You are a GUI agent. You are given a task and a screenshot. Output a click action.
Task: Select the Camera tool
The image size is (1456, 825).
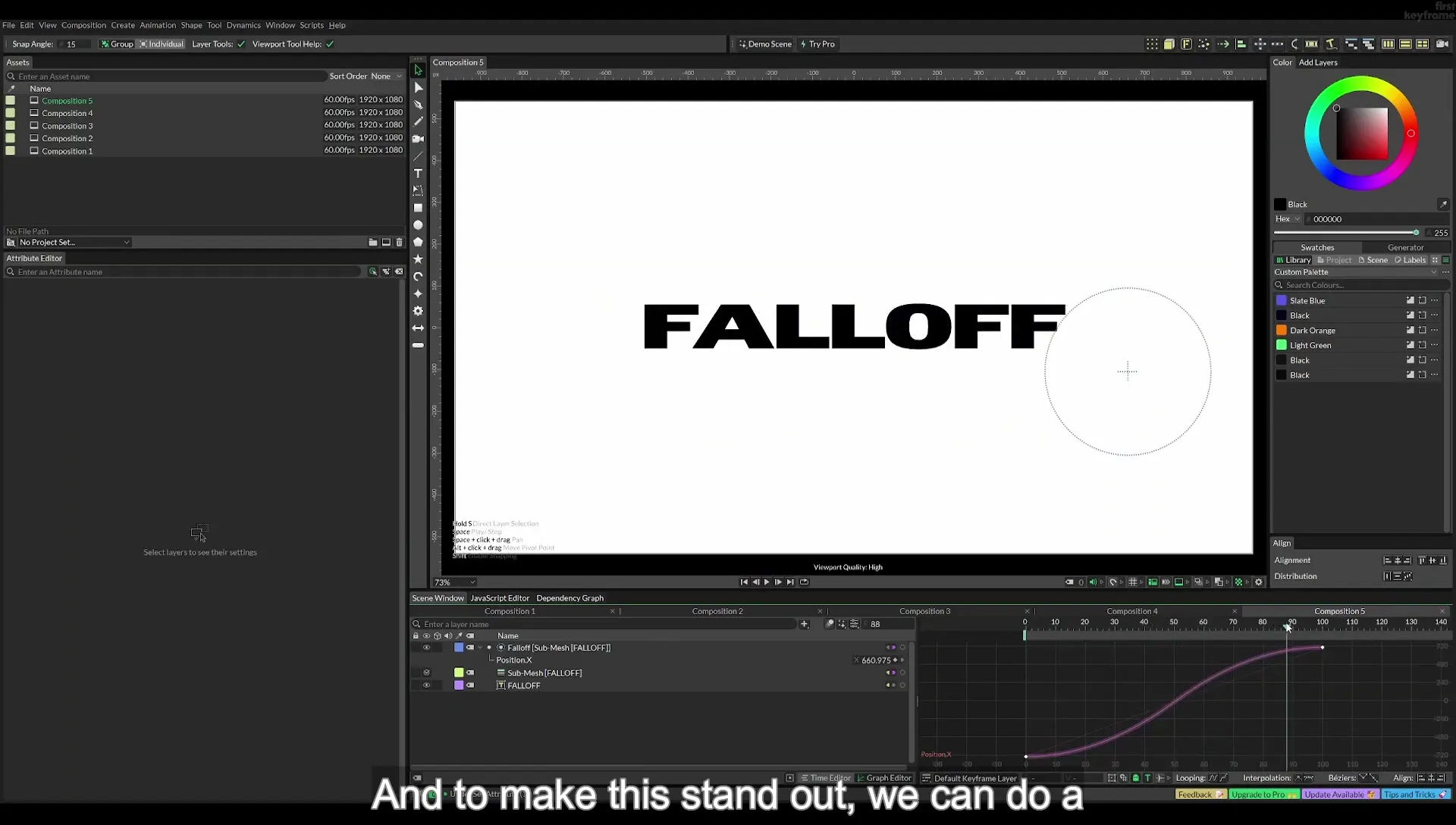[x=418, y=139]
